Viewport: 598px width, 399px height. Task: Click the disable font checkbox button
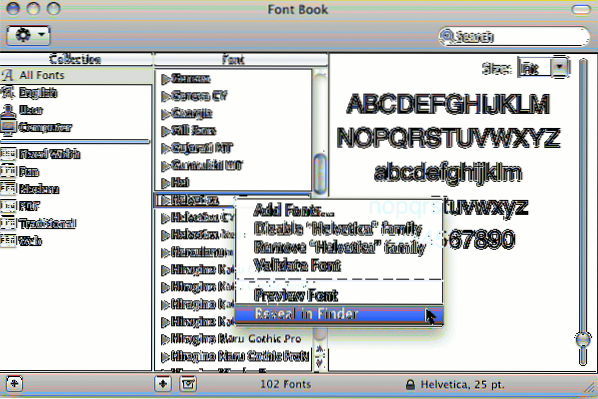point(188,383)
